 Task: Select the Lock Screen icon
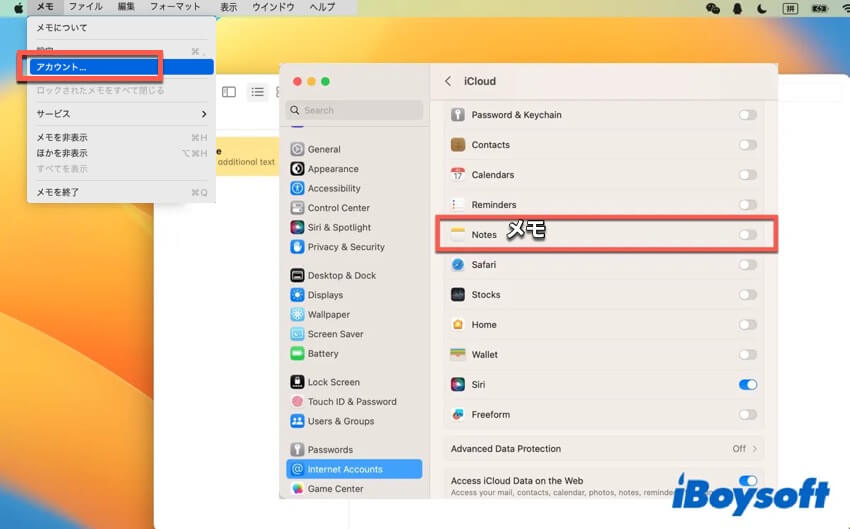point(297,382)
